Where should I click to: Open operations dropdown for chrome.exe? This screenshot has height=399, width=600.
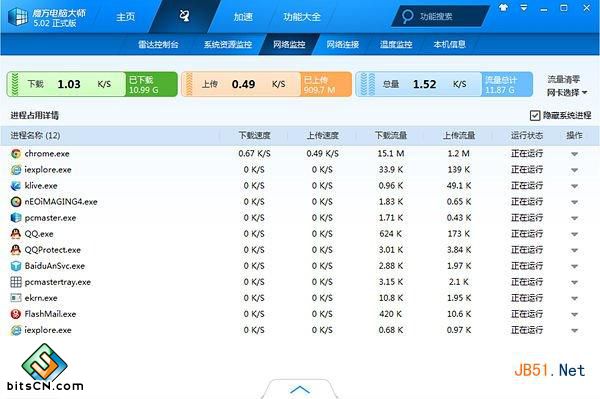click(574, 154)
